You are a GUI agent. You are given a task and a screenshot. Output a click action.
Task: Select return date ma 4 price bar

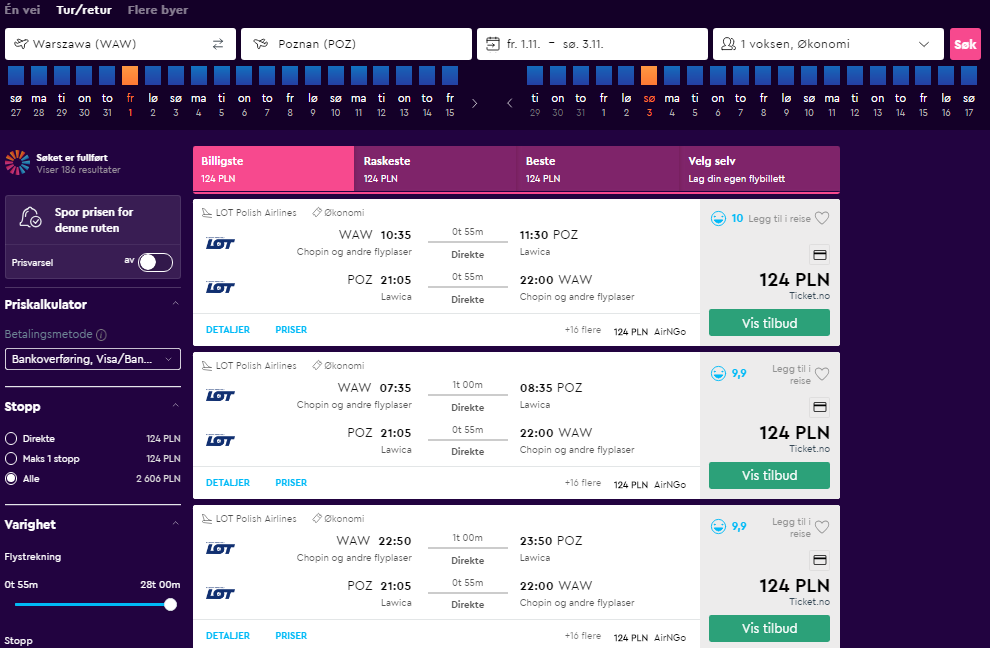672,75
